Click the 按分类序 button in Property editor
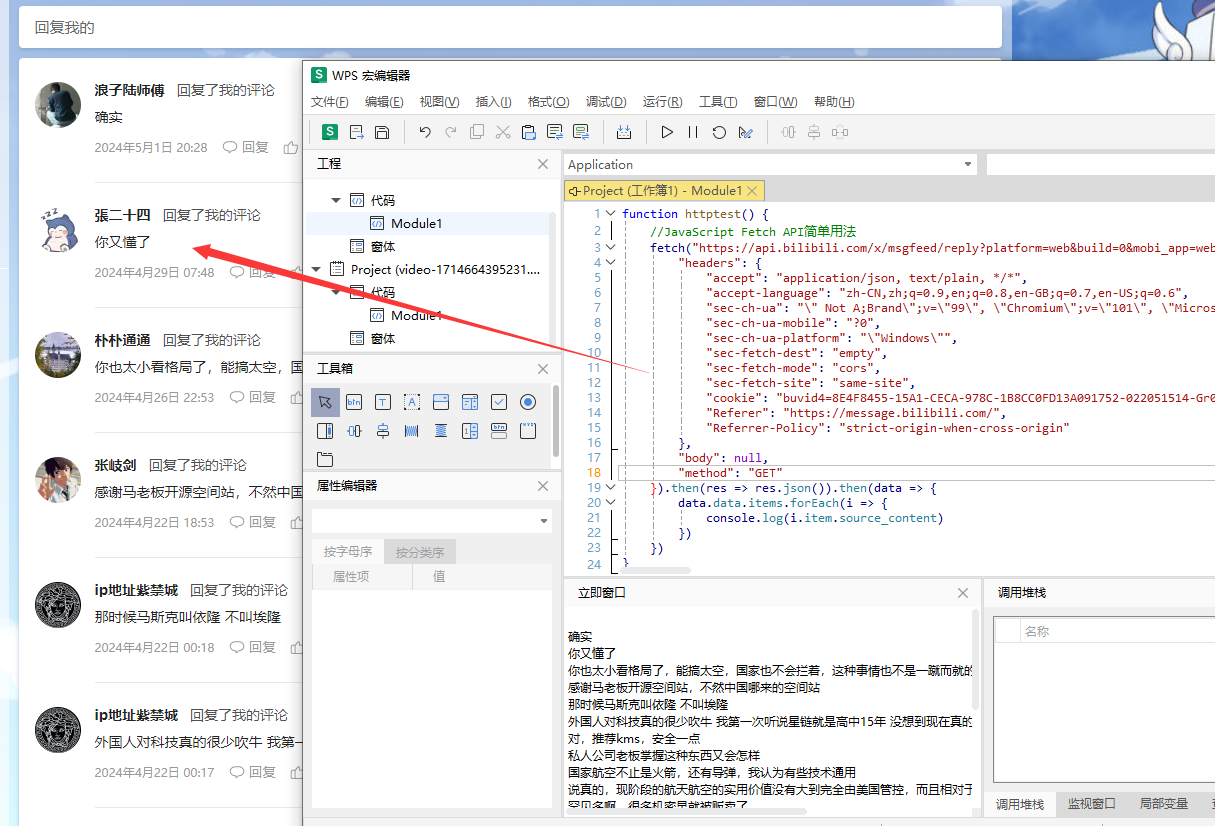The image size is (1215, 826). tap(419, 551)
